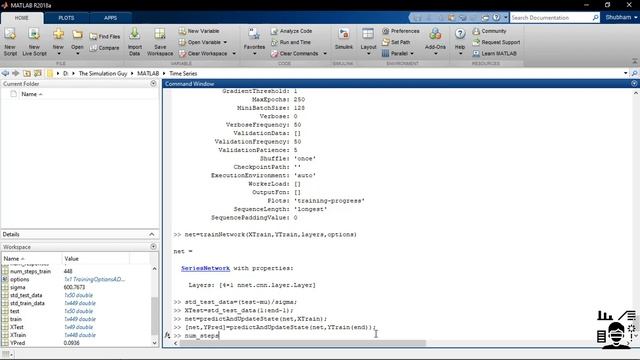Click the up one level folder icon
640x360 pixels.
27,73
